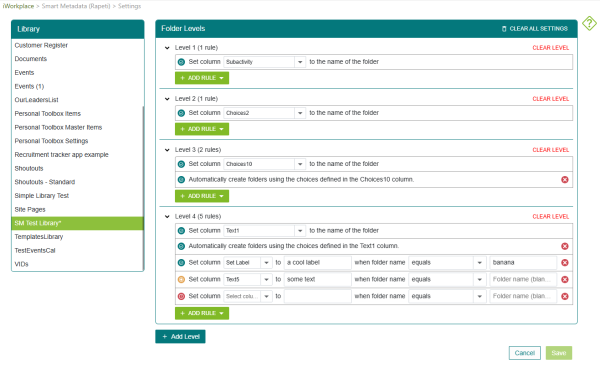Click Clear Level for Level 2
The height and width of the screenshot is (373, 600).
[551, 99]
